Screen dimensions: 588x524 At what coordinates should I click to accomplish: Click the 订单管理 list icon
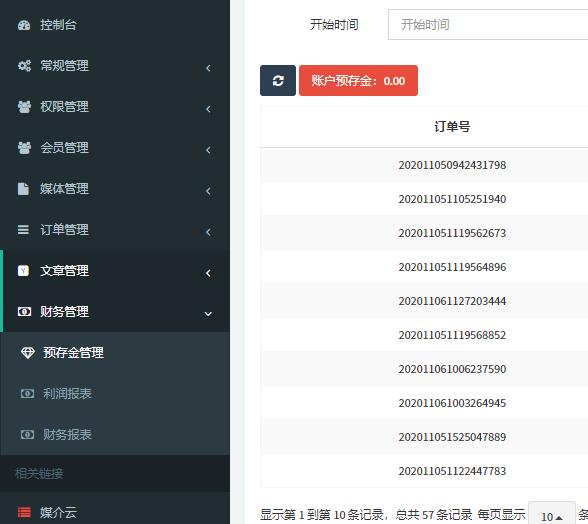23,230
